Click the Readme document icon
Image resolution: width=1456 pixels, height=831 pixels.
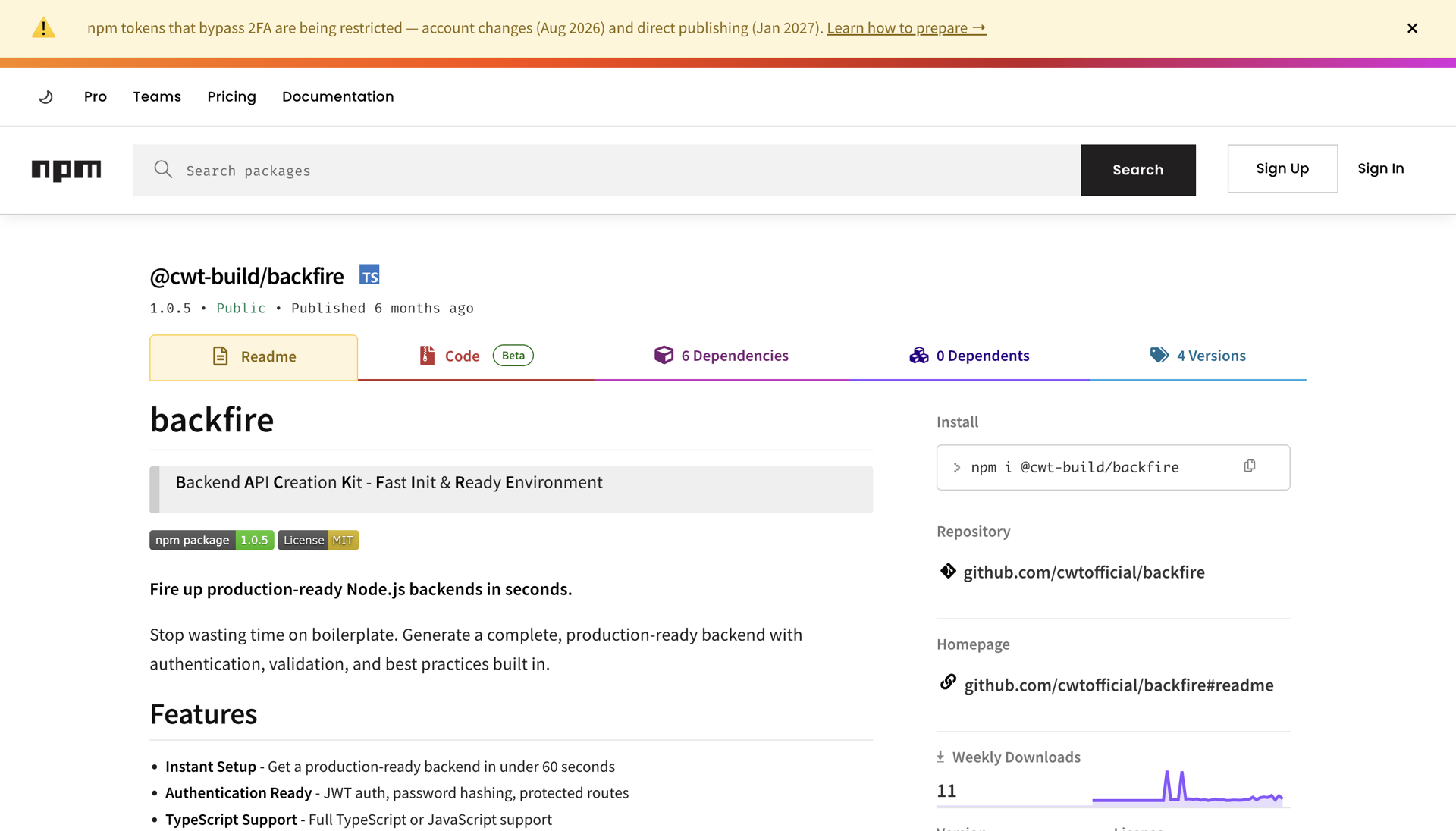click(220, 356)
